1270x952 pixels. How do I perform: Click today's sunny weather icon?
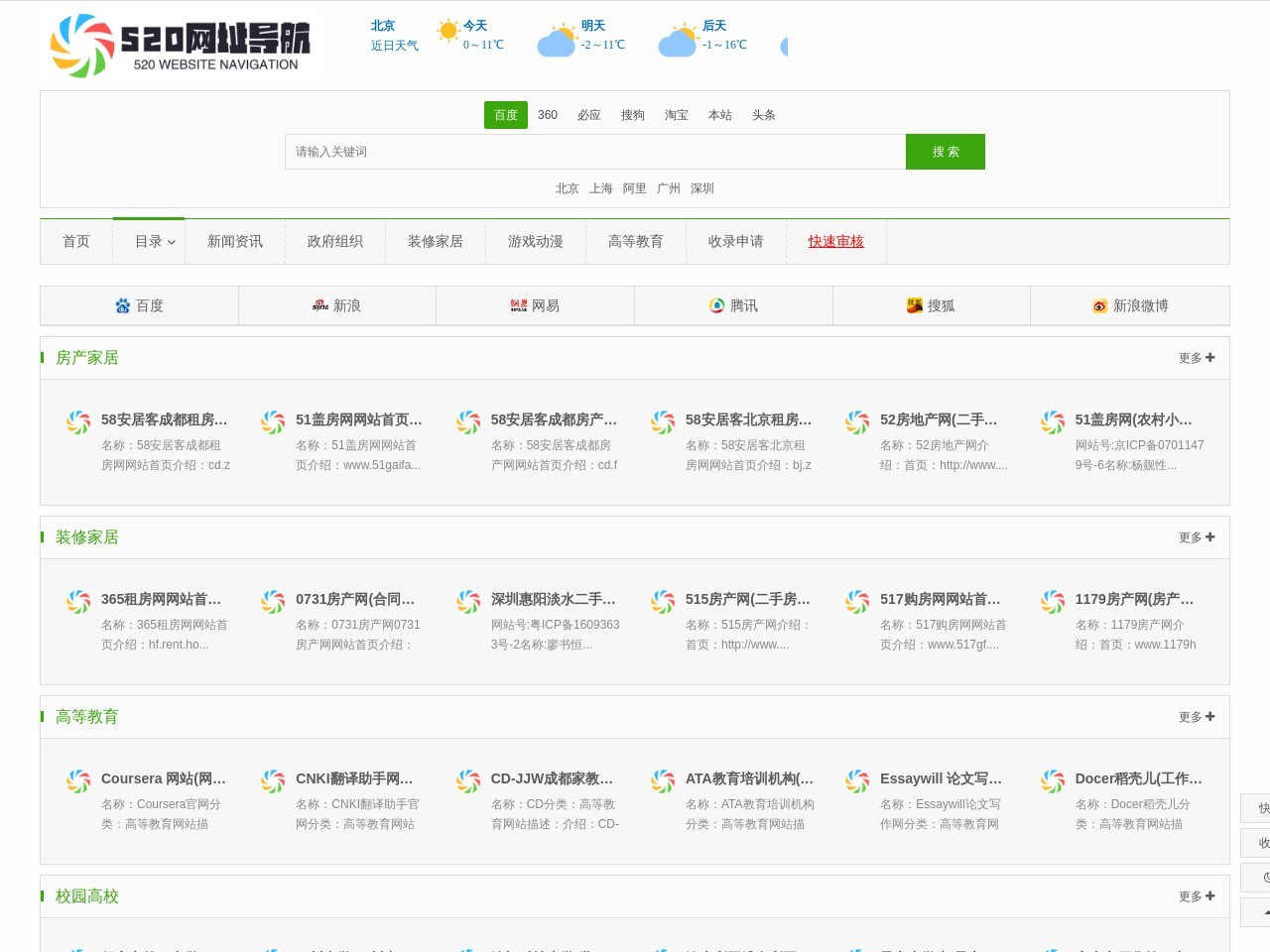[x=448, y=32]
